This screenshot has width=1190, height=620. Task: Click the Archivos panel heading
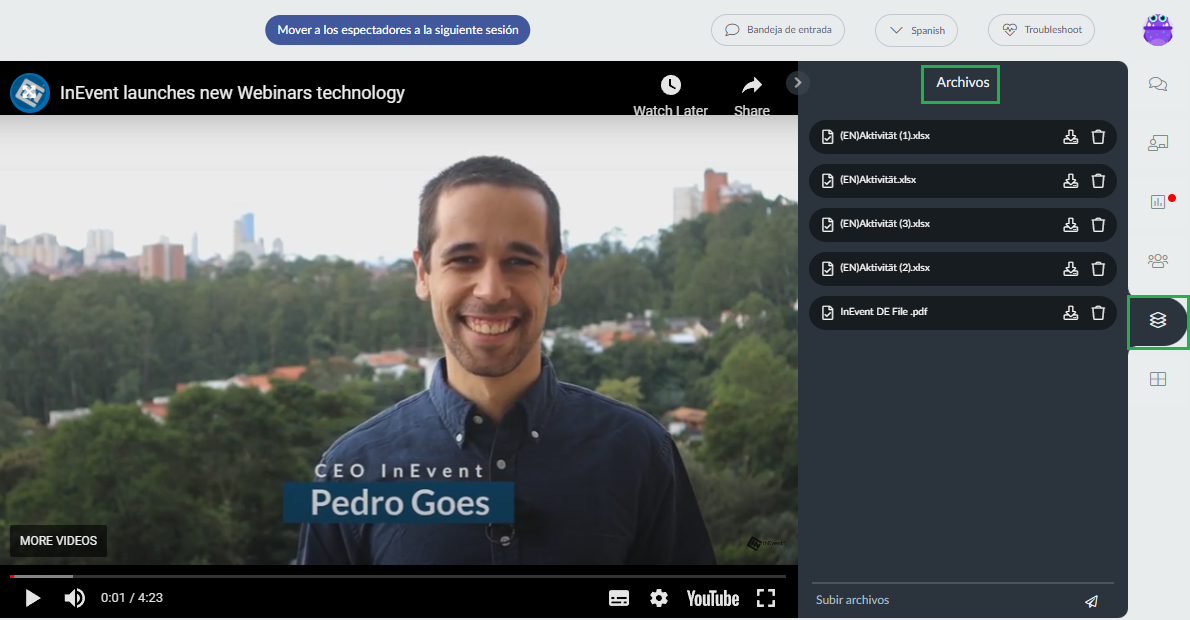click(962, 82)
